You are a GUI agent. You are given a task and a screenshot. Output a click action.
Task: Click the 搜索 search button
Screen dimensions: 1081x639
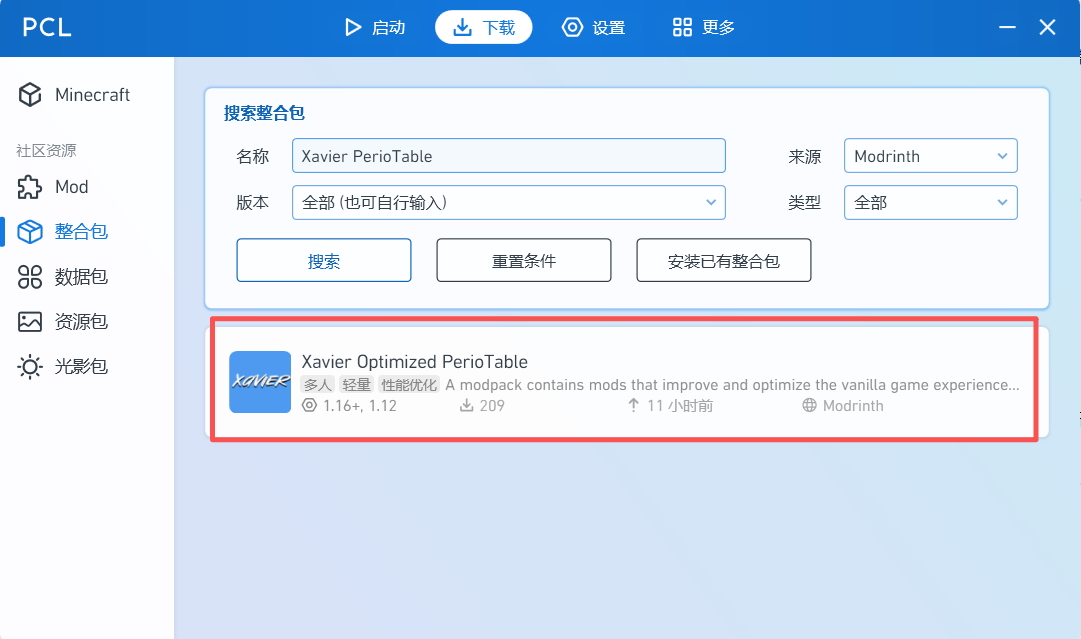pyautogui.click(x=324, y=261)
